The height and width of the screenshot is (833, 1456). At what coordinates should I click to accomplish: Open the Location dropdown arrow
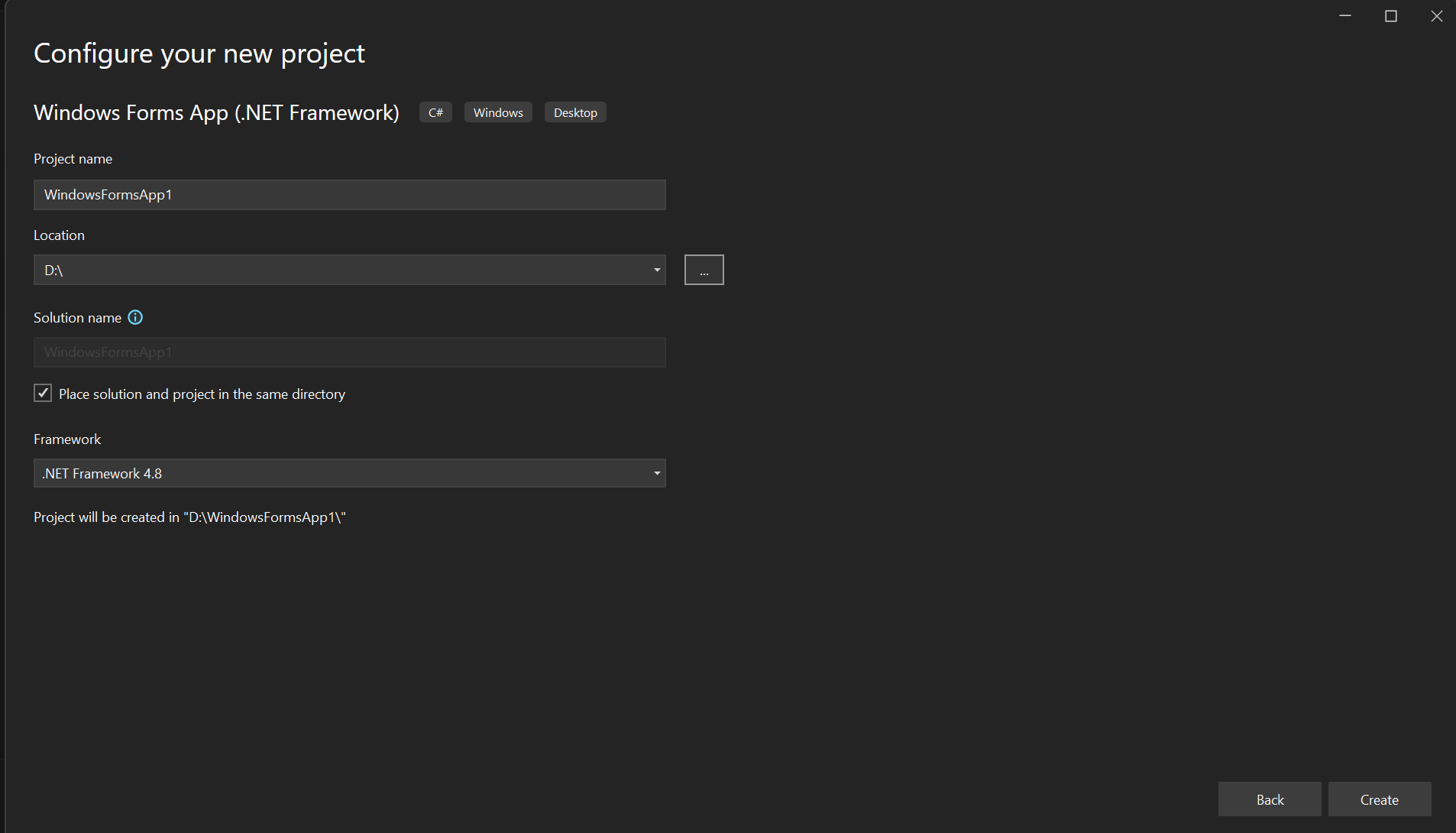click(656, 270)
